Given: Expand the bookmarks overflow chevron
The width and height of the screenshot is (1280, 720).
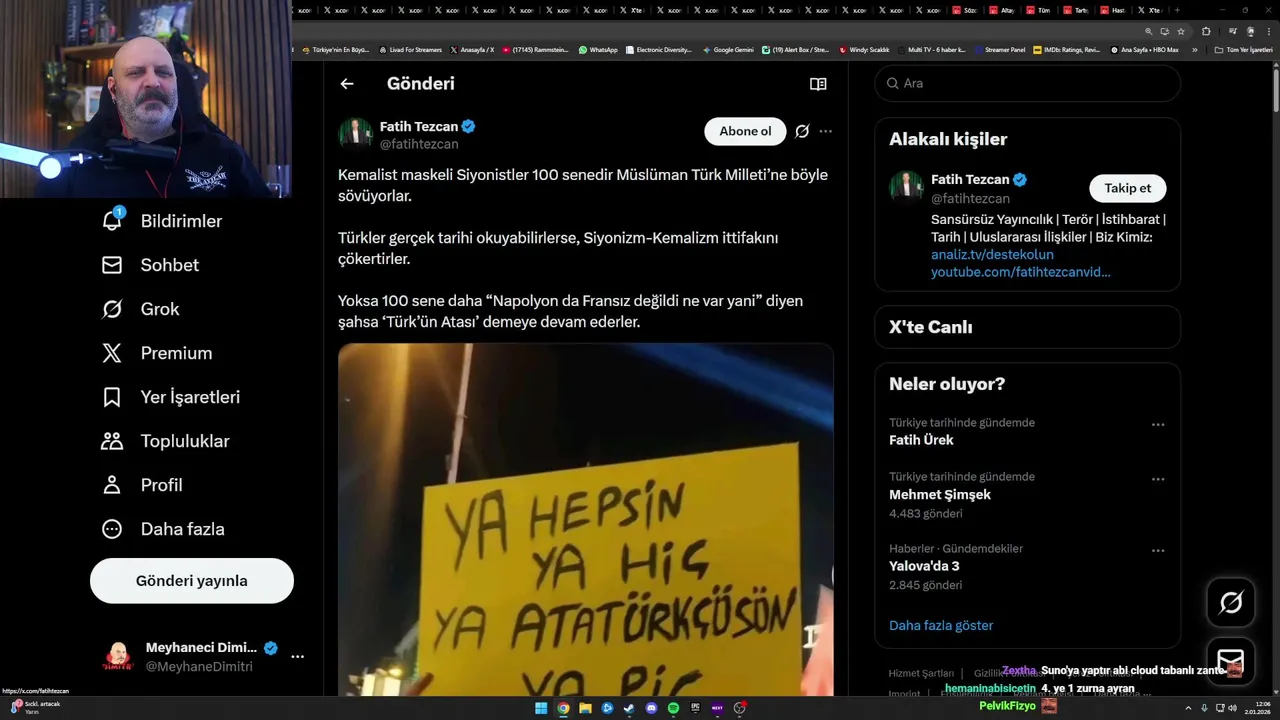Looking at the screenshot, I should point(1194,49).
